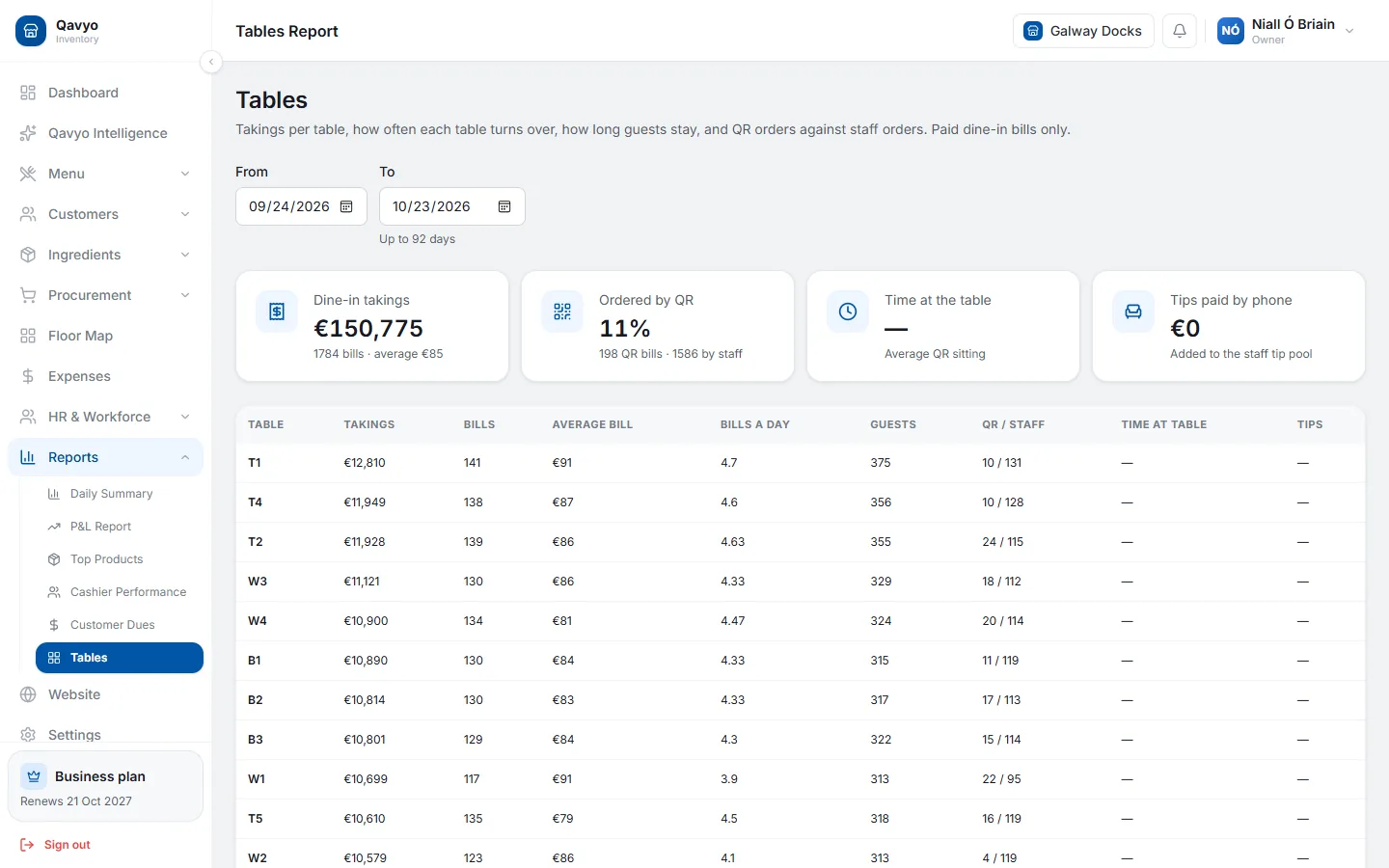The width and height of the screenshot is (1389, 868).
Task: Click the Ordered by QR code icon
Action: click(562, 312)
